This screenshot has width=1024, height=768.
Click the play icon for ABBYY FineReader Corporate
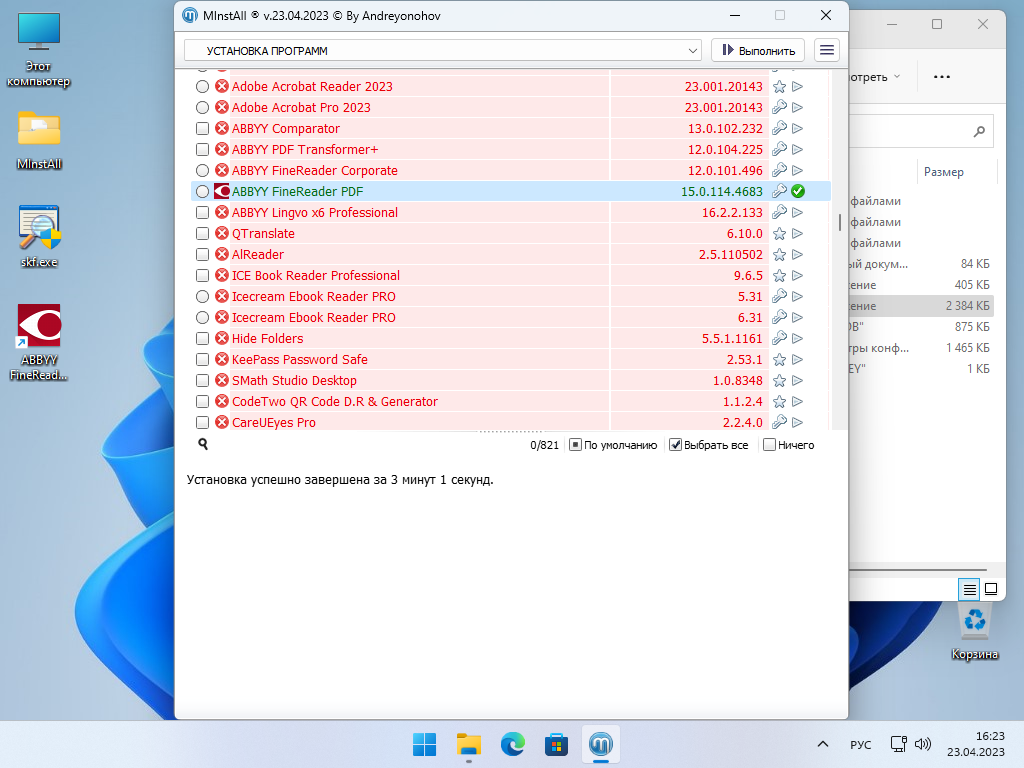(x=797, y=170)
